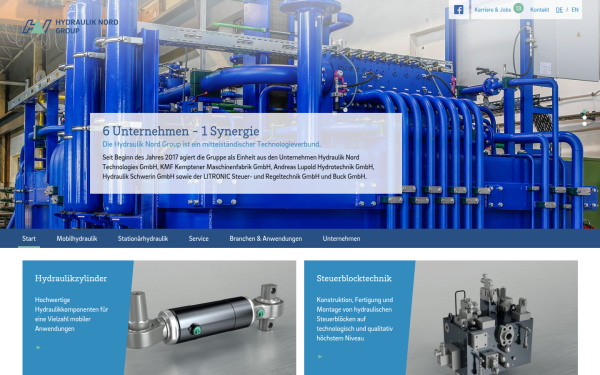Open the Mobilhydraulik menu
This screenshot has height=375, width=600.
(77, 238)
